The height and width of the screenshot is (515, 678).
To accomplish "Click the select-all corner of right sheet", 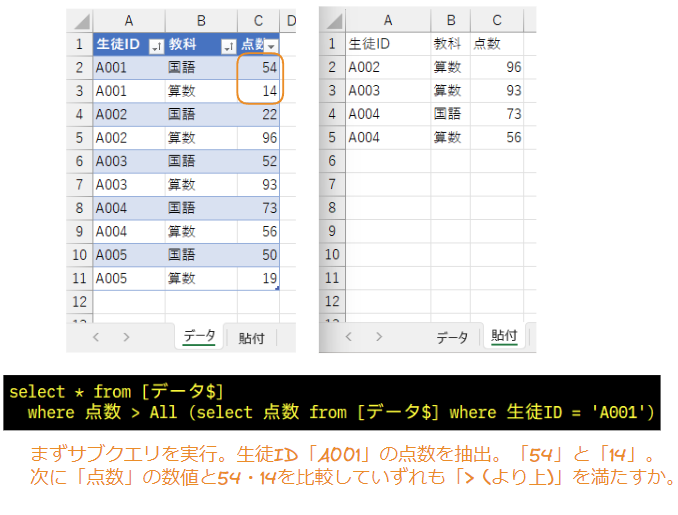I will coord(333,20).
